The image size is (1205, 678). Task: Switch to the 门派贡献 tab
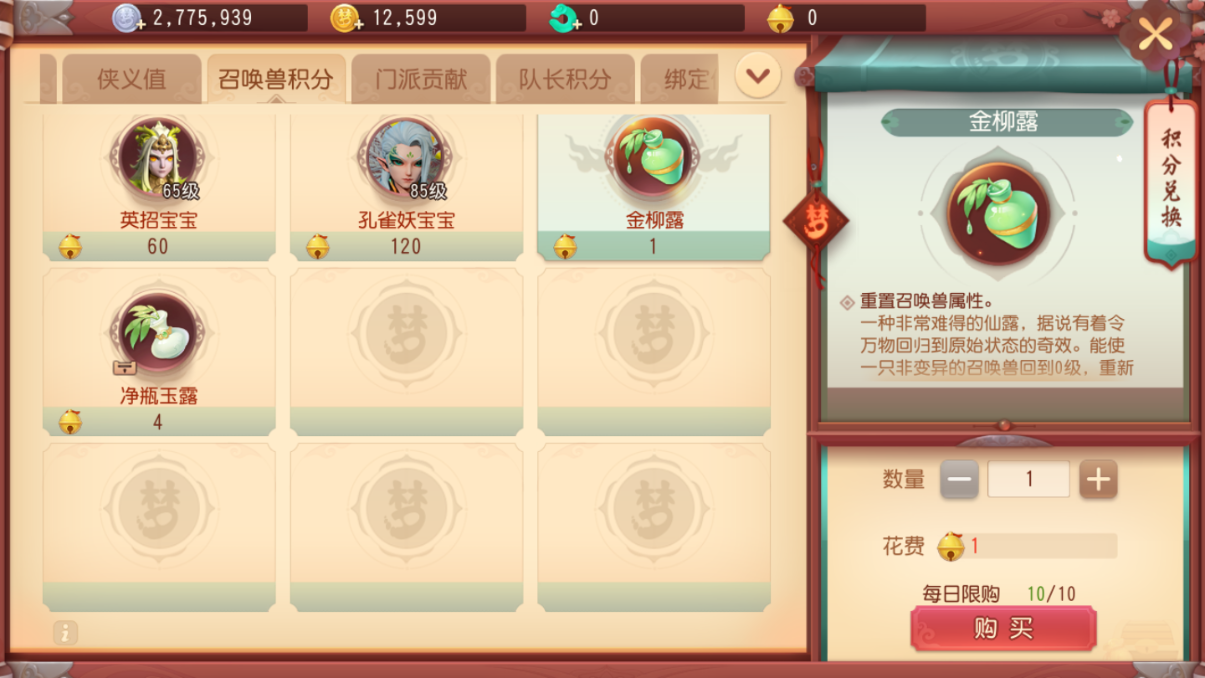tap(421, 79)
